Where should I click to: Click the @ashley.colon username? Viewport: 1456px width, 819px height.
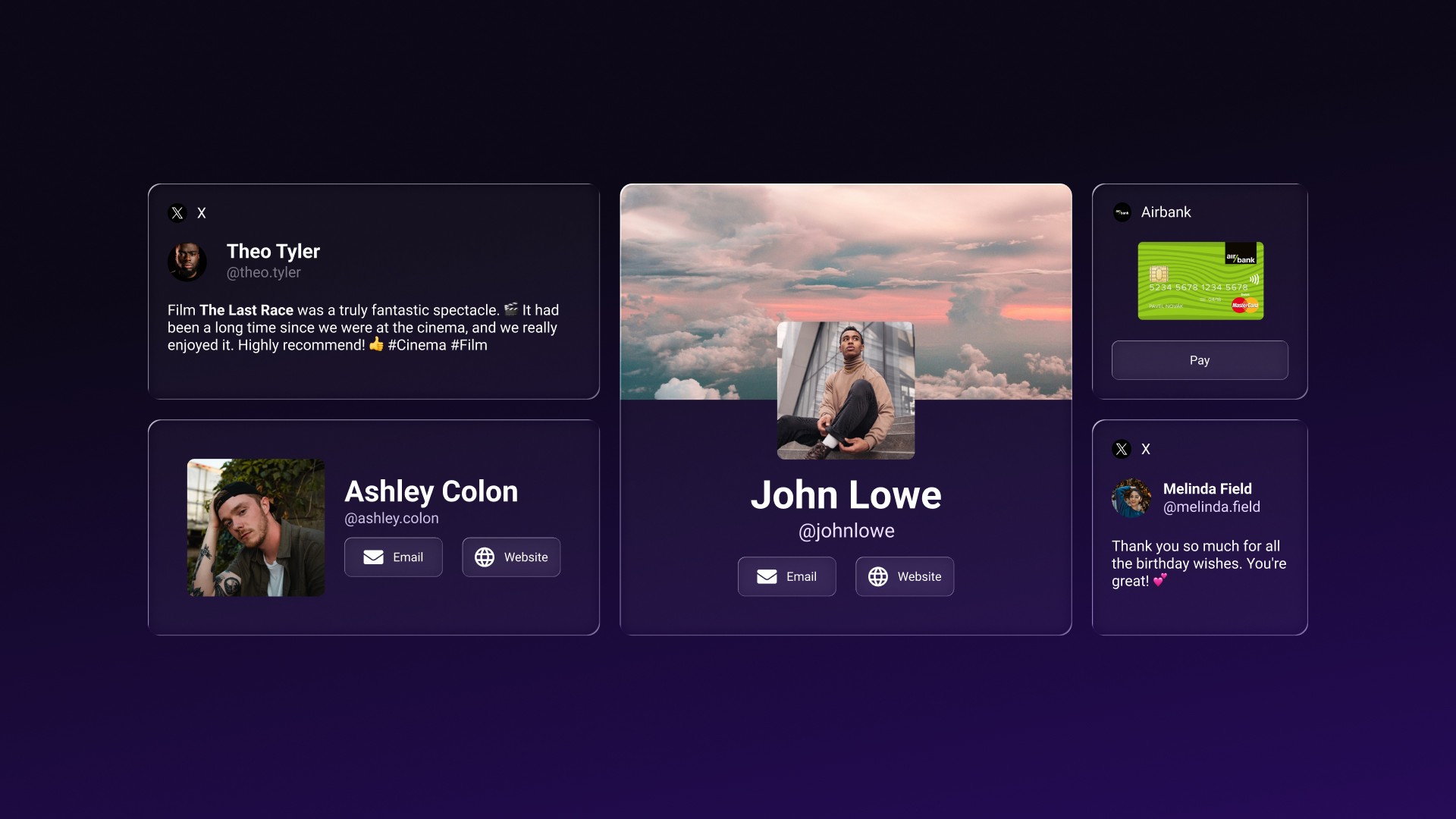point(391,518)
